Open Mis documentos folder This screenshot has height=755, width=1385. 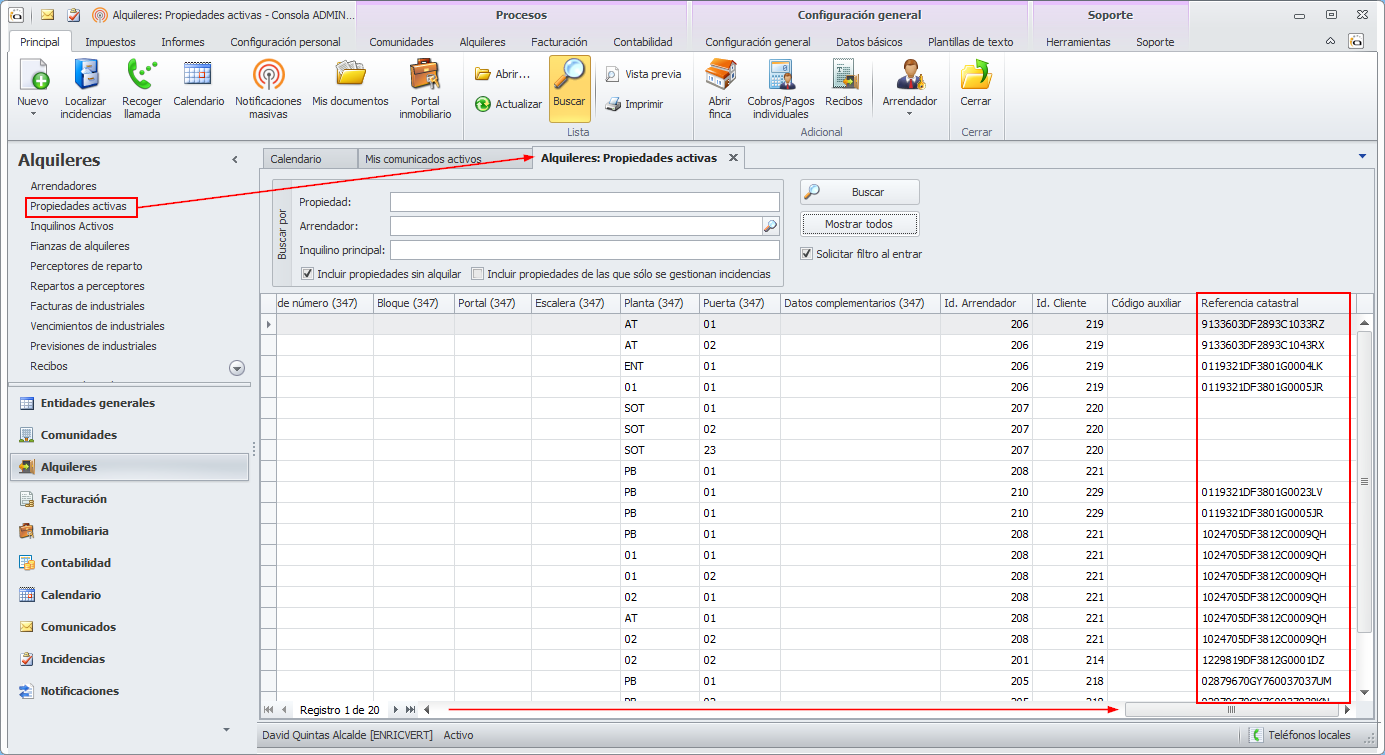pyautogui.click(x=350, y=76)
